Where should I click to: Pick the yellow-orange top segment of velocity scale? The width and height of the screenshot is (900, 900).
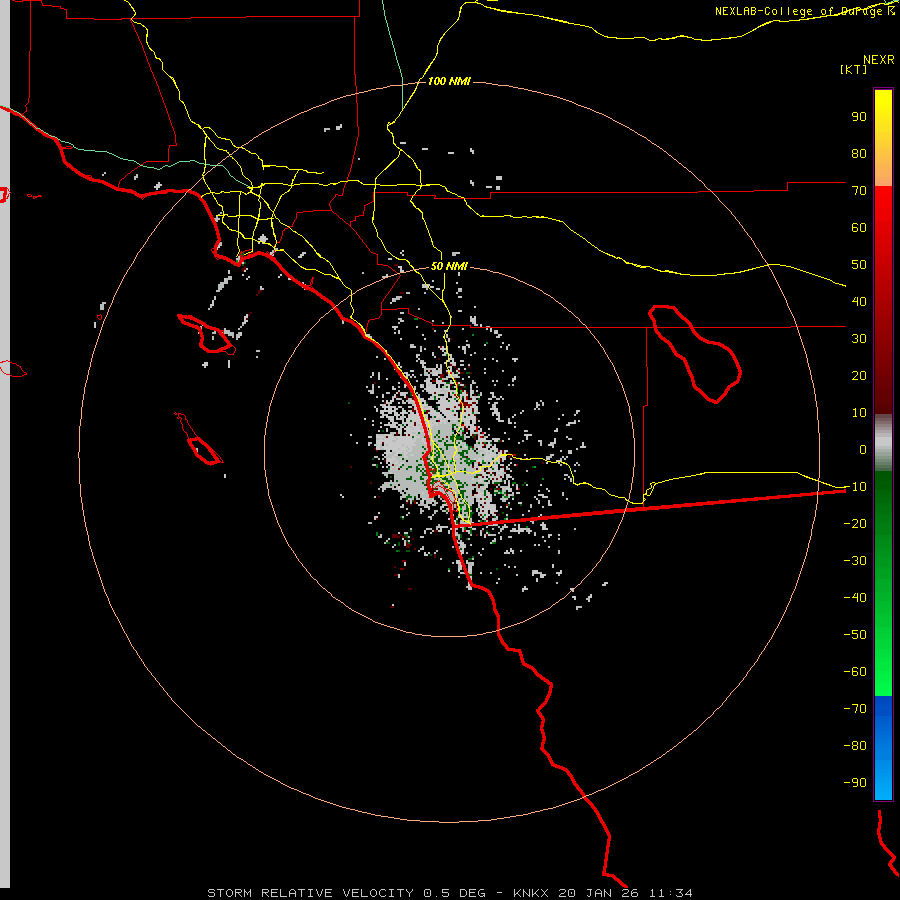[883, 138]
